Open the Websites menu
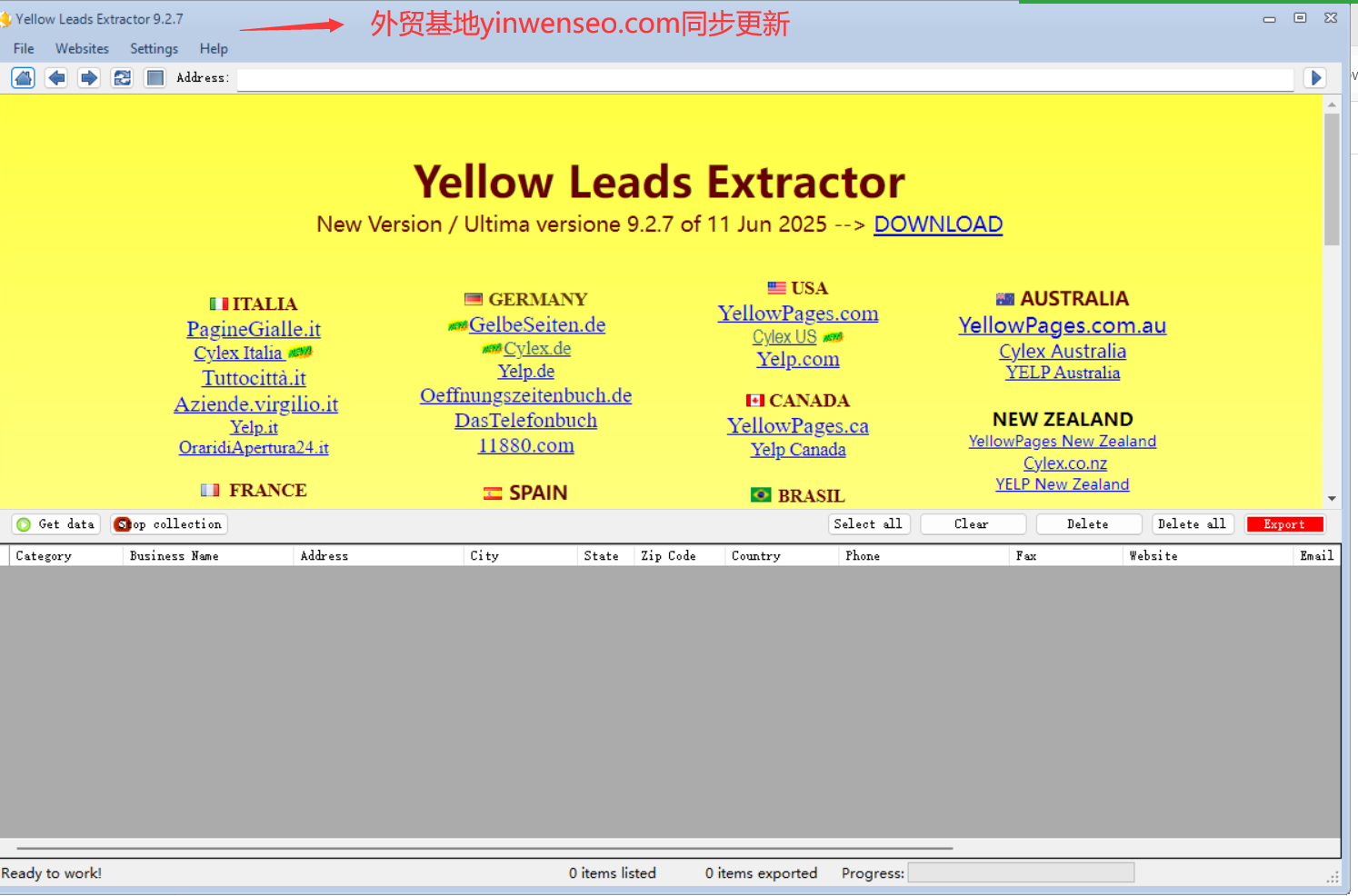This screenshot has height=896, width=1358. tap(82, 49)
